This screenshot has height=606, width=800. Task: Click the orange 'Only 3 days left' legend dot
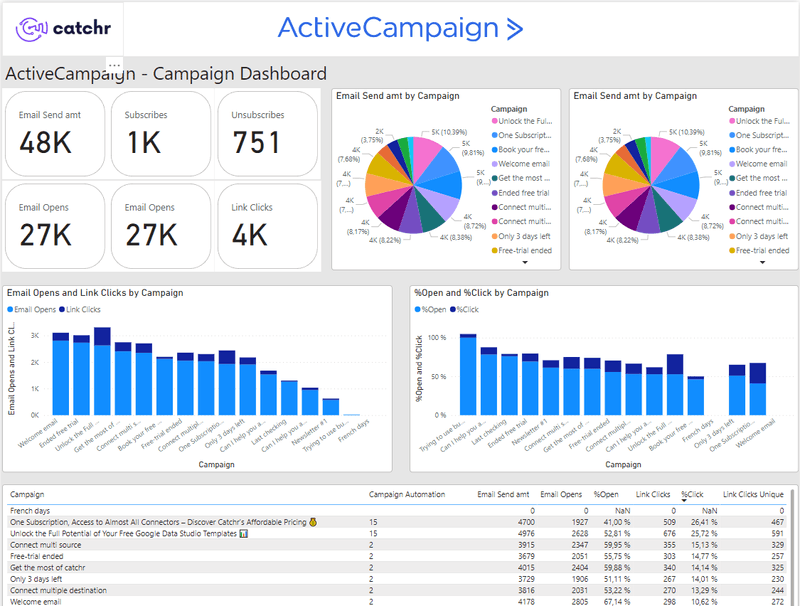[x=494, y=237]
